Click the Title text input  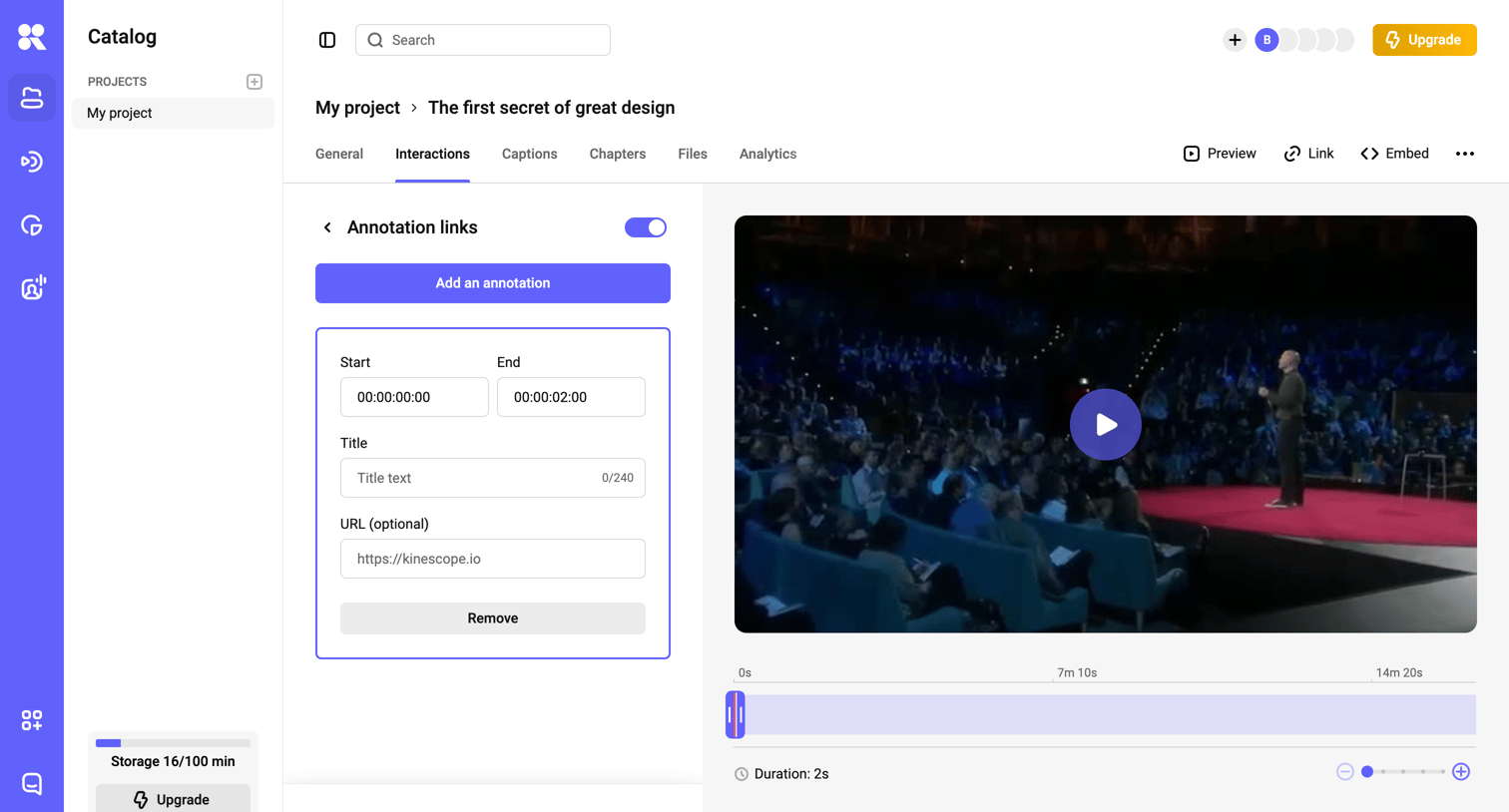pyautogui.click(x=493, y=478)
